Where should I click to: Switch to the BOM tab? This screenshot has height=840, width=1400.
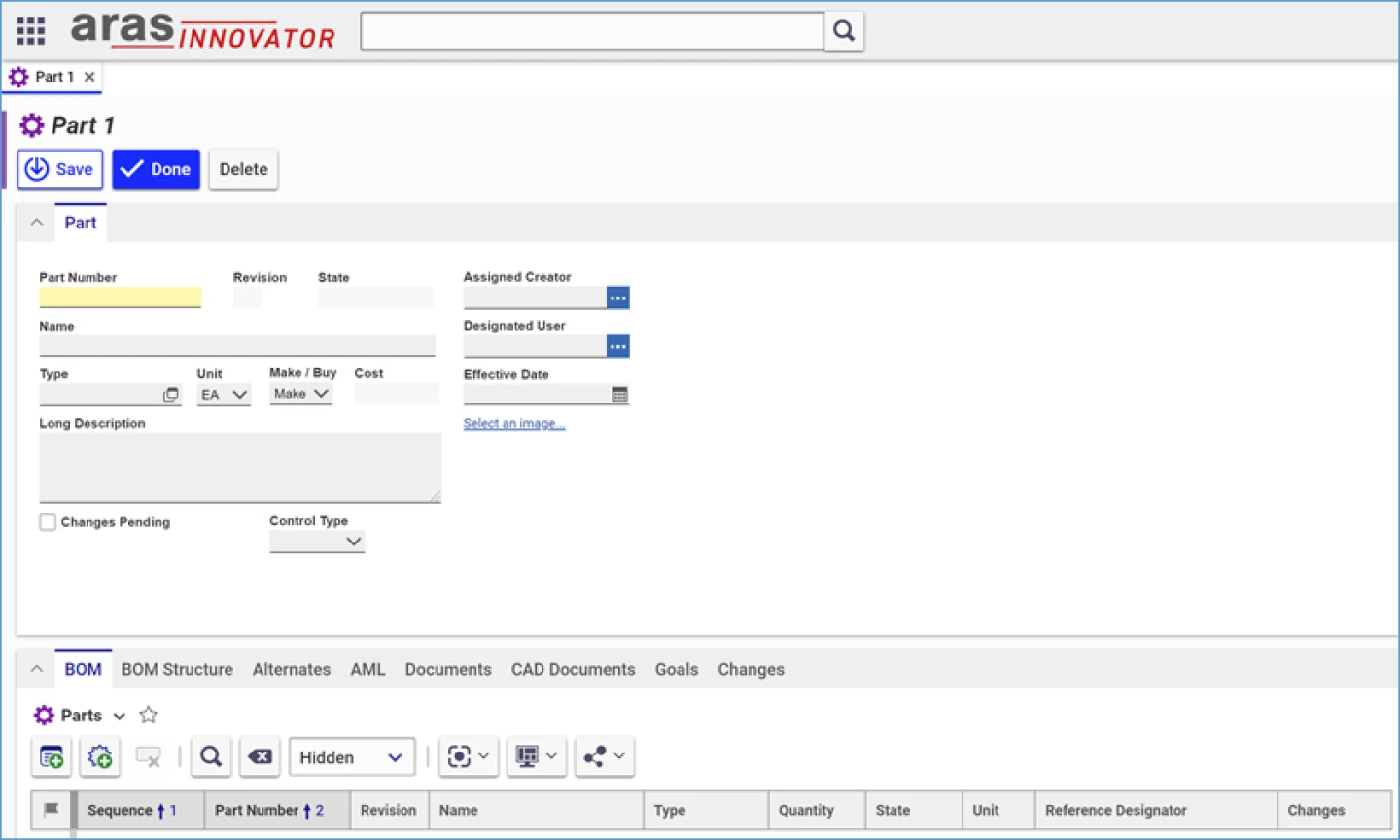click(83, 669)
